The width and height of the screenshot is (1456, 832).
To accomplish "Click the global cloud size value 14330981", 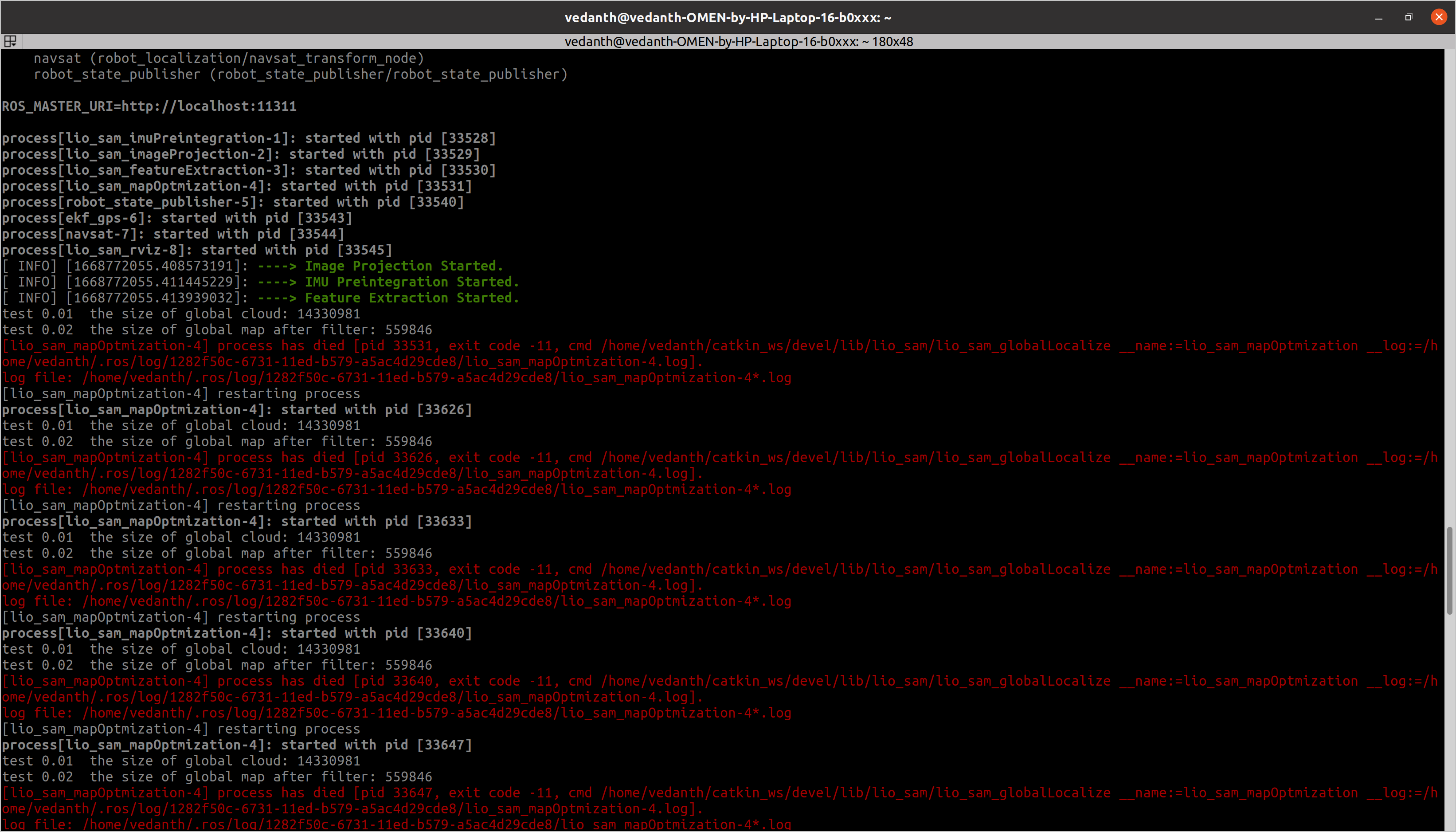I will click(x=327, y=313).
